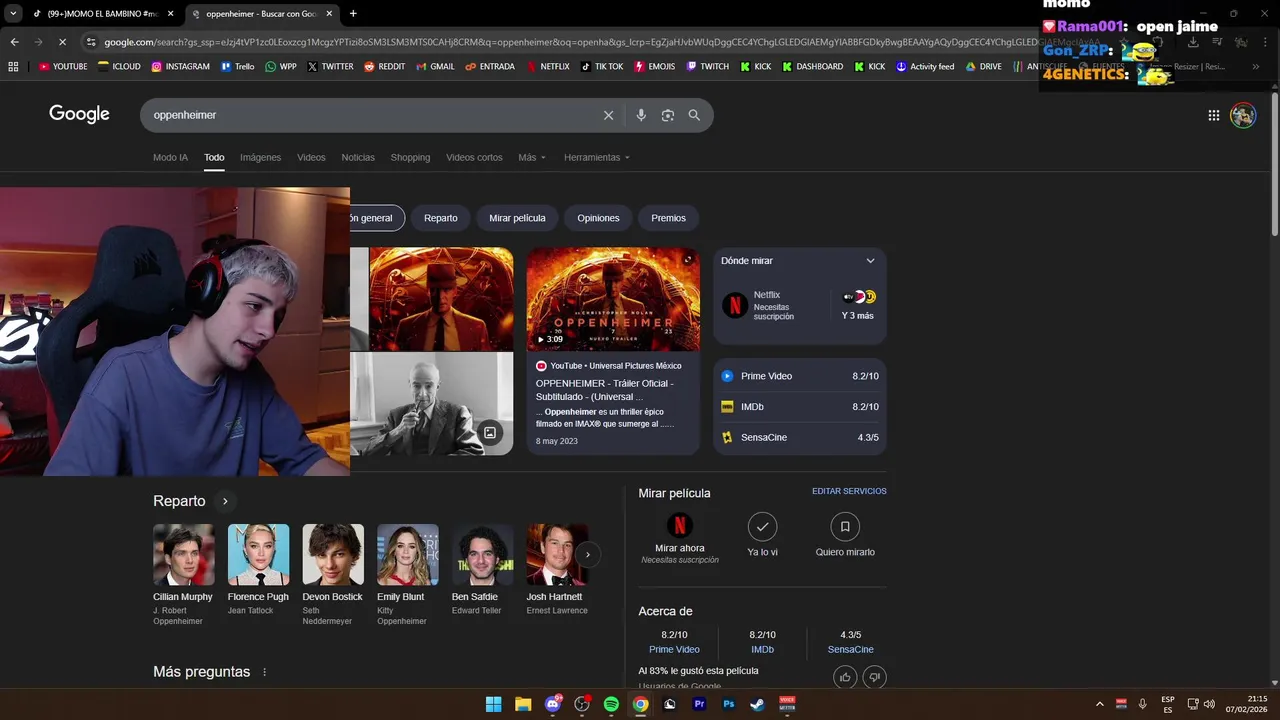The width and height of the screenshot is (1280, 720).
Task: Open Spotify from the taskbar
Action: [611, 704]
